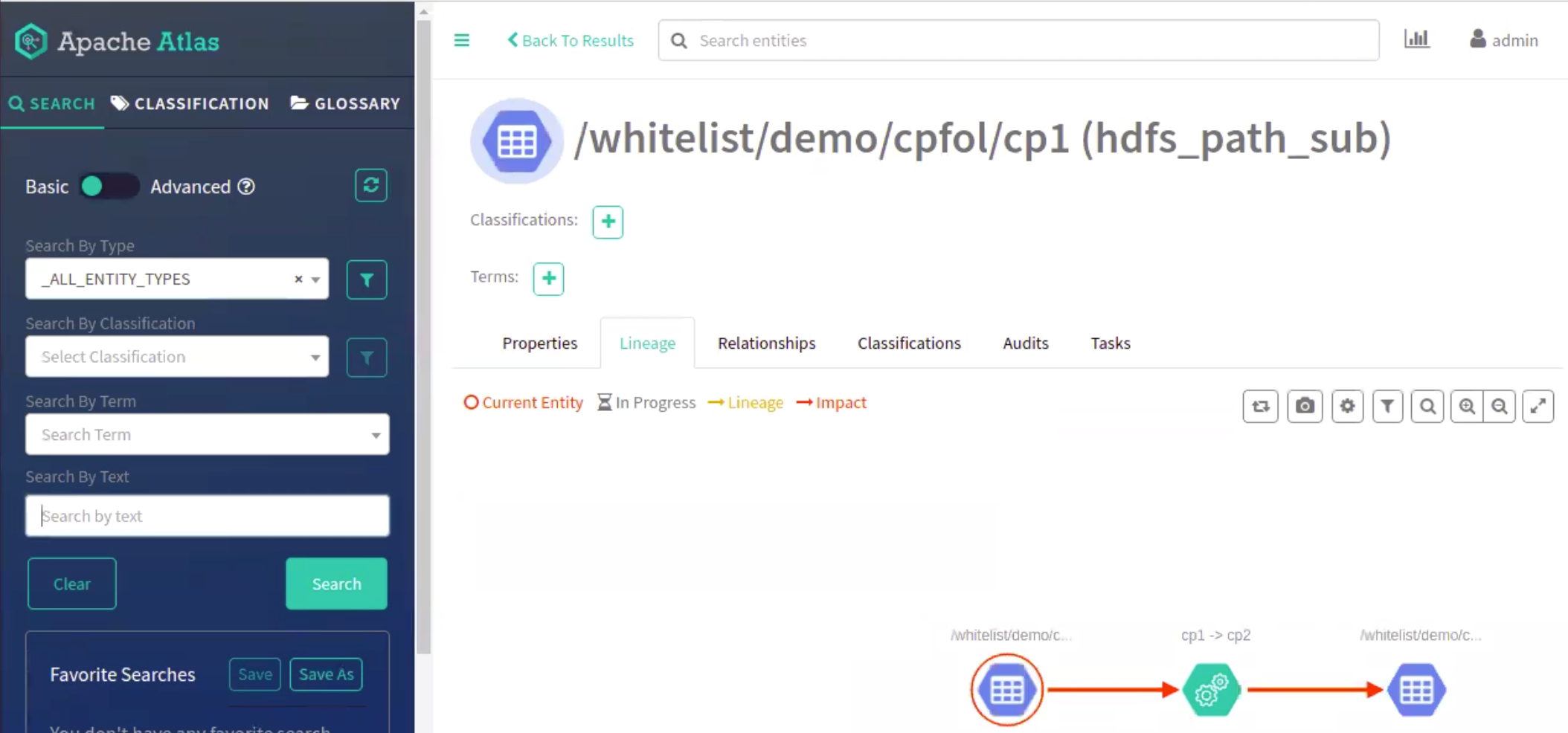Screen dimensions: 1568x733
Task: Click the green Search button
Action: point(336,584)
